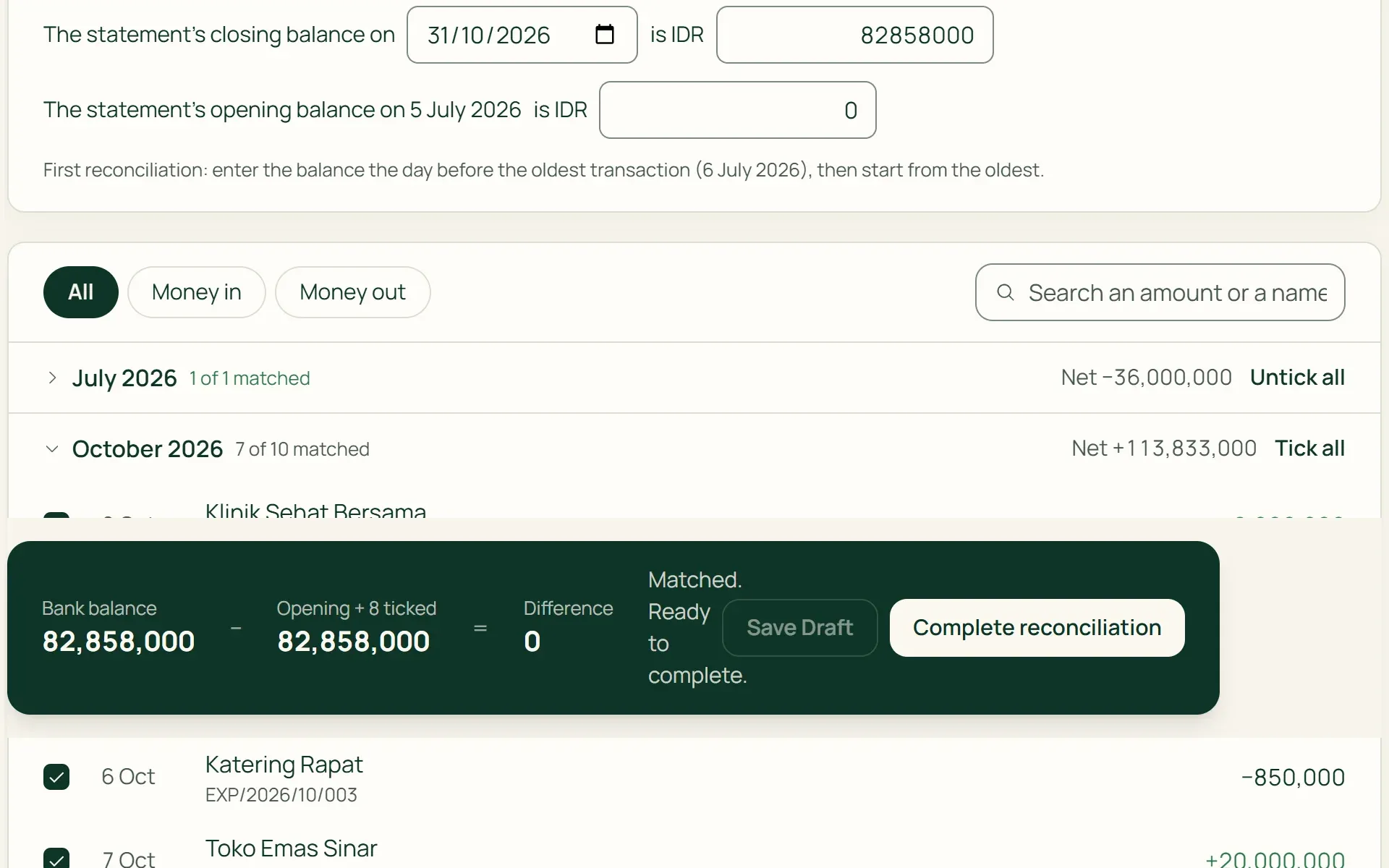The height and width of the screenshot is (868, 1389).
Task: Click the 6 Oct date cell
Action: (x=128, y=777)
